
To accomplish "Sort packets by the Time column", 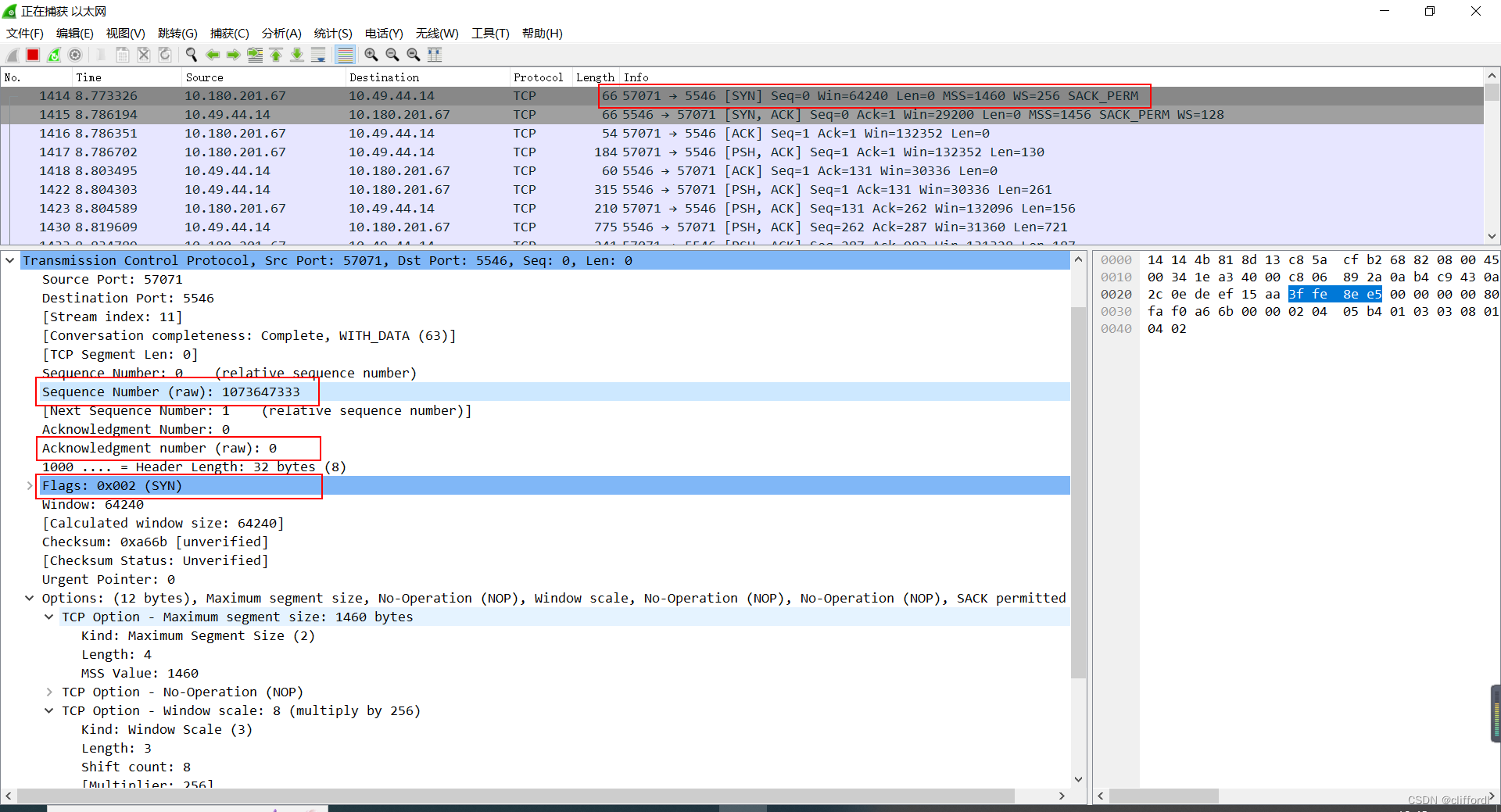I will [x=127, y=77].
